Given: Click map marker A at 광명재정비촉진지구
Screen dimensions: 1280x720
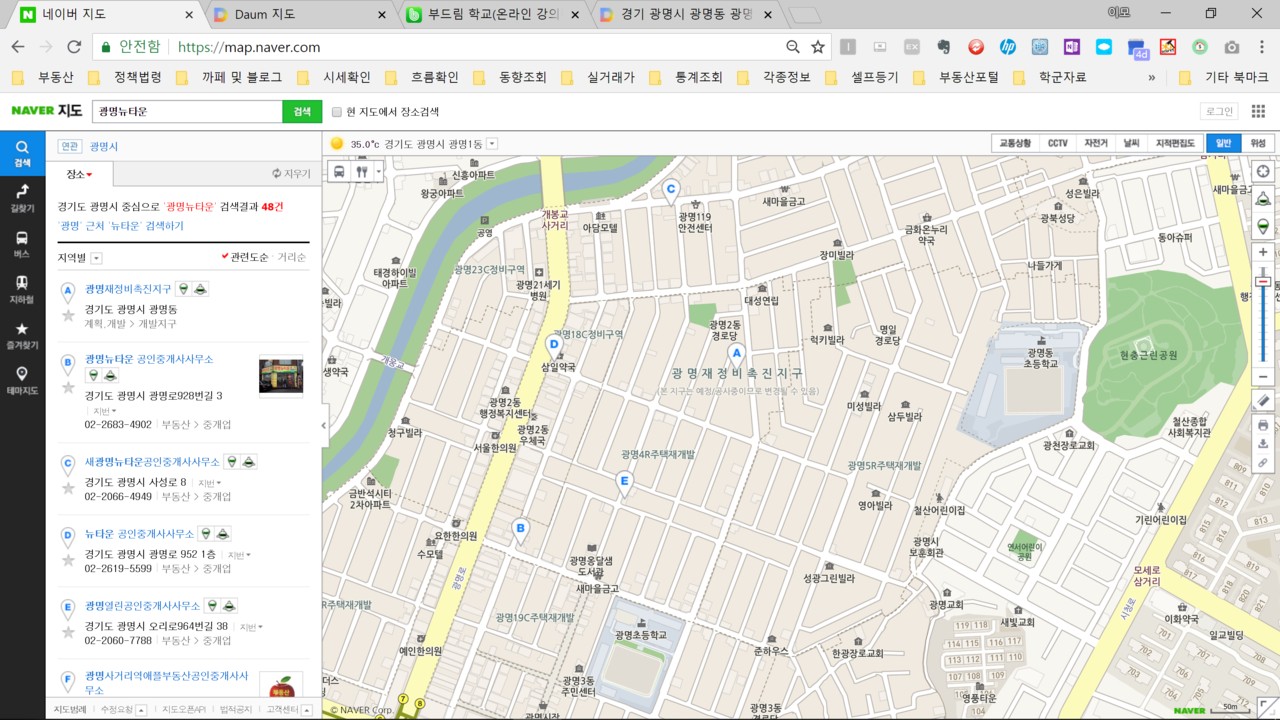Looking at the screenshot, I should [x=736, y=355].
